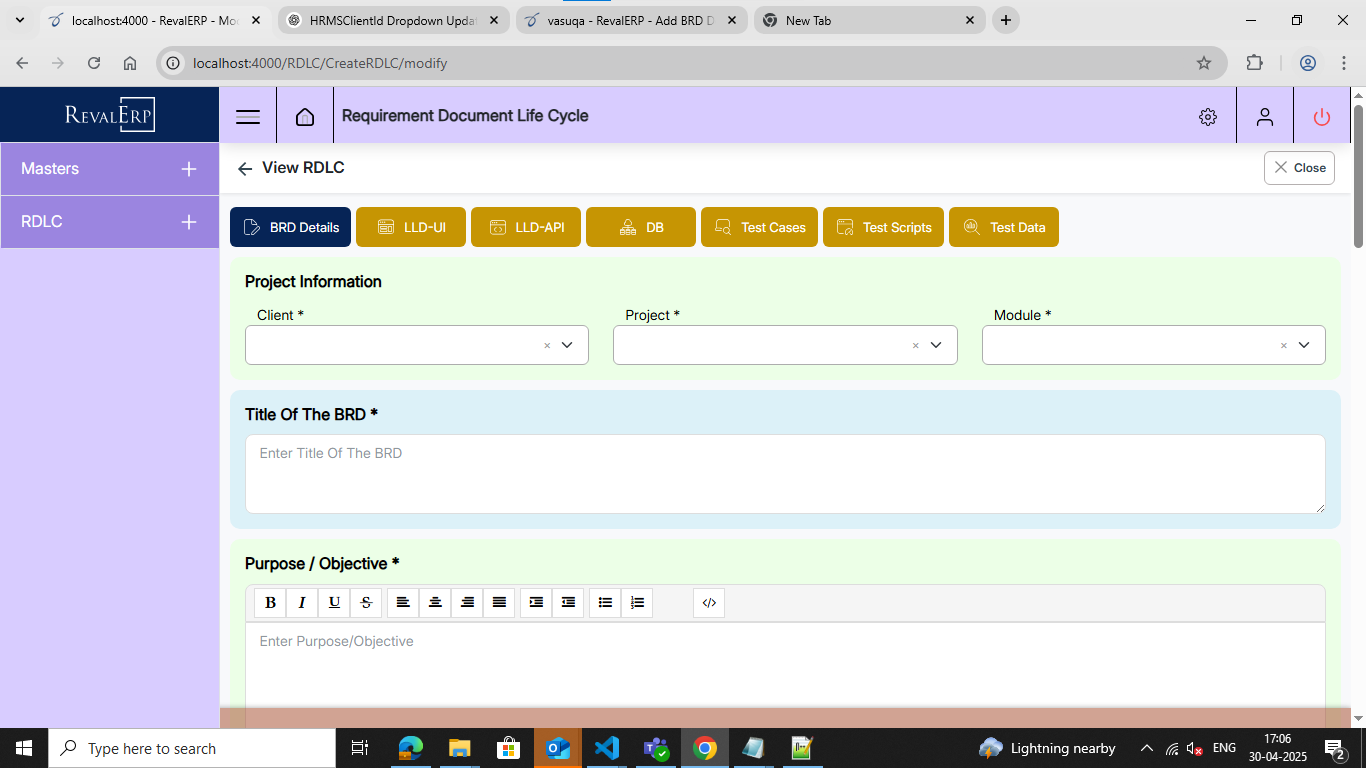Screen dimensions: 1366x768
Task: Switch to the Test Cases tab
Action: (759, 227)
